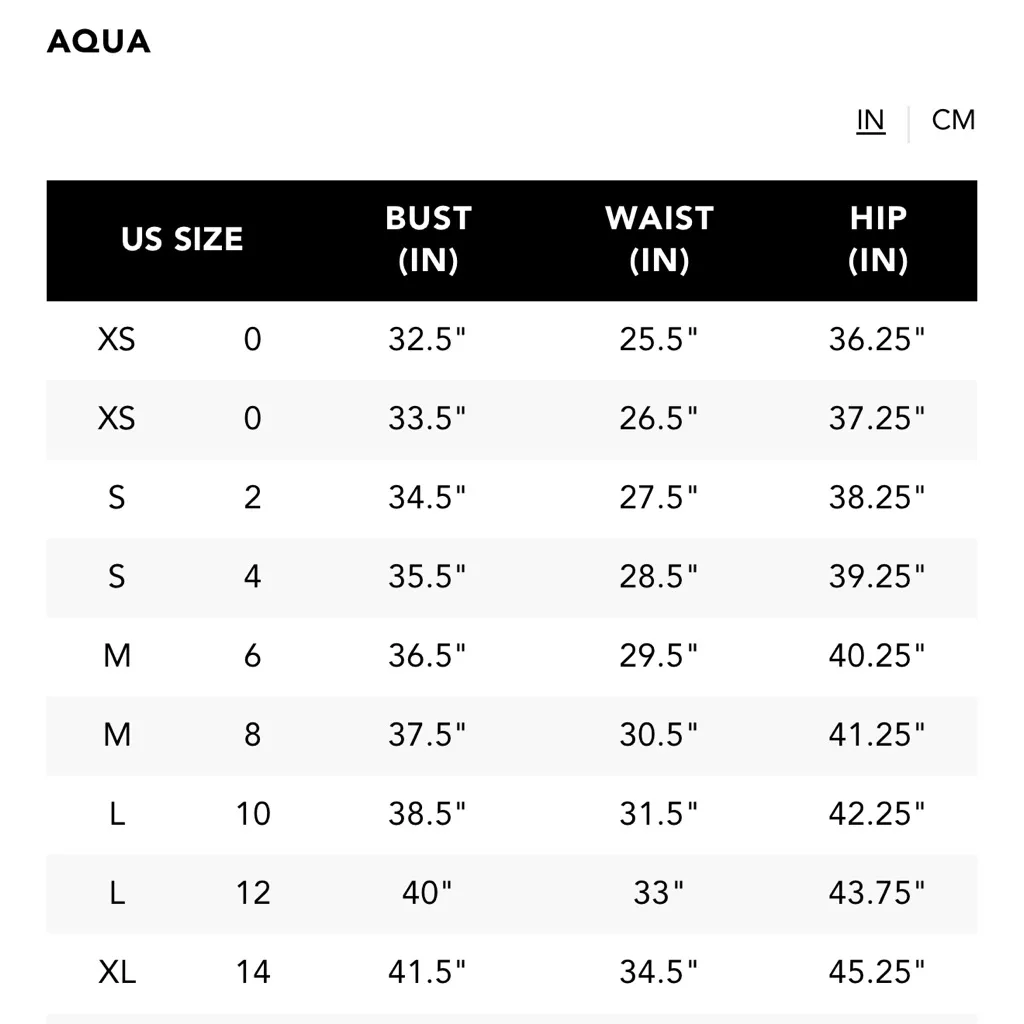1024x1024 pixels.
Task: Select the HIP (IN) column header
Action: 878,240
